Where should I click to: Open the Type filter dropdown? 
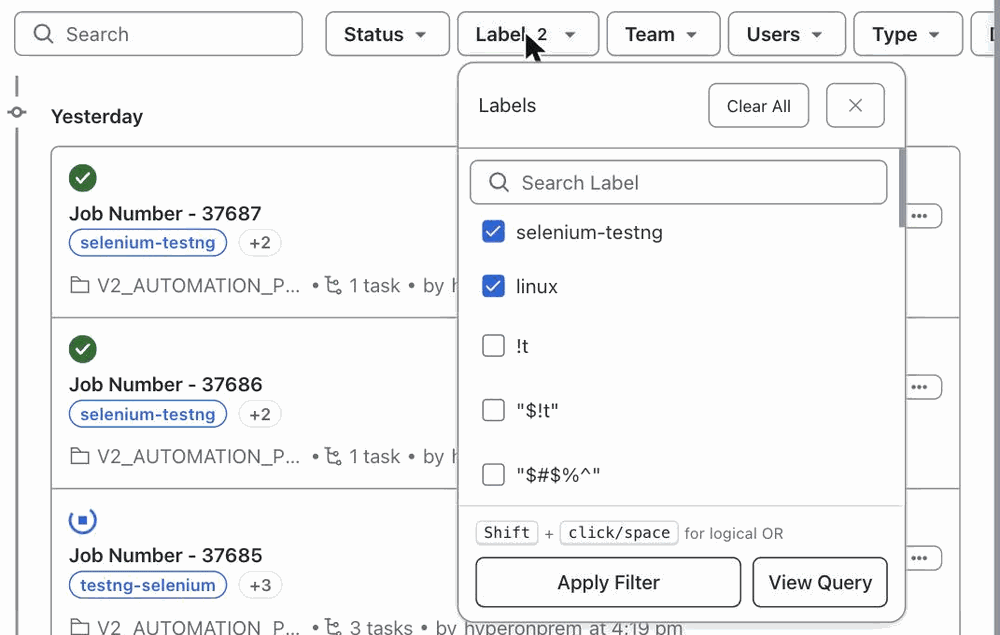[x=908, y=34]
